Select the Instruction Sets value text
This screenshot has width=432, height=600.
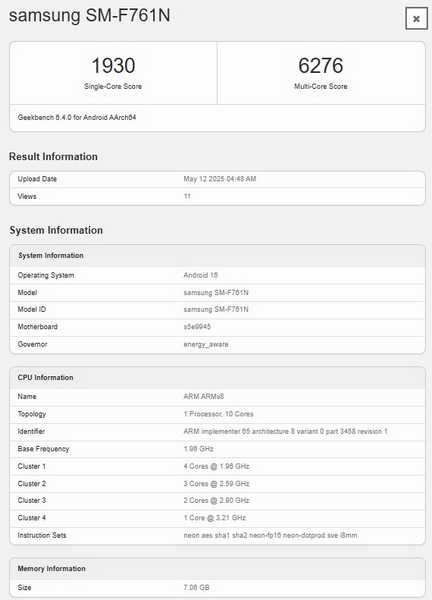tap(270, 535)
